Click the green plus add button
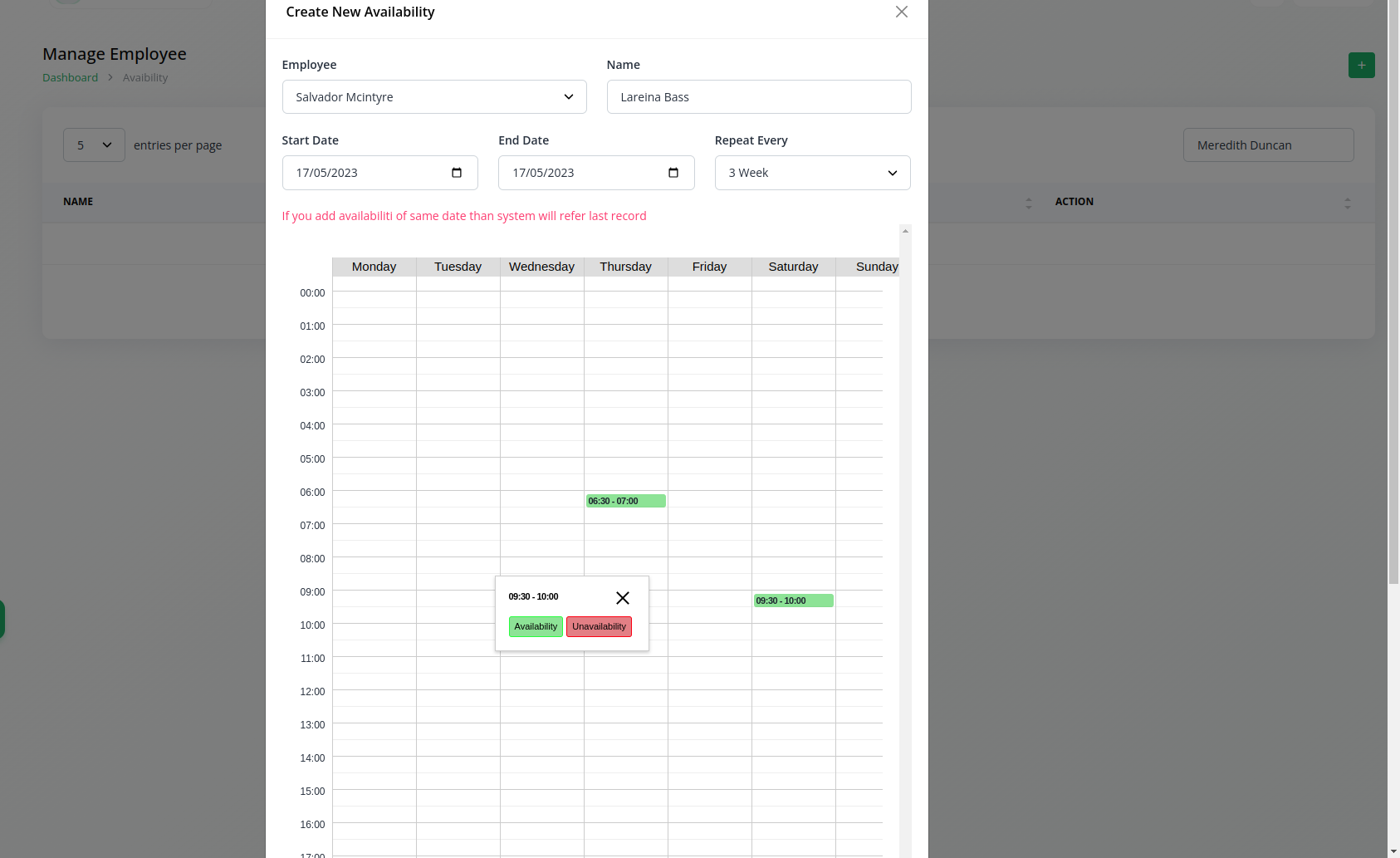The image size is (1400, 858). click(x=1361, y=65)
